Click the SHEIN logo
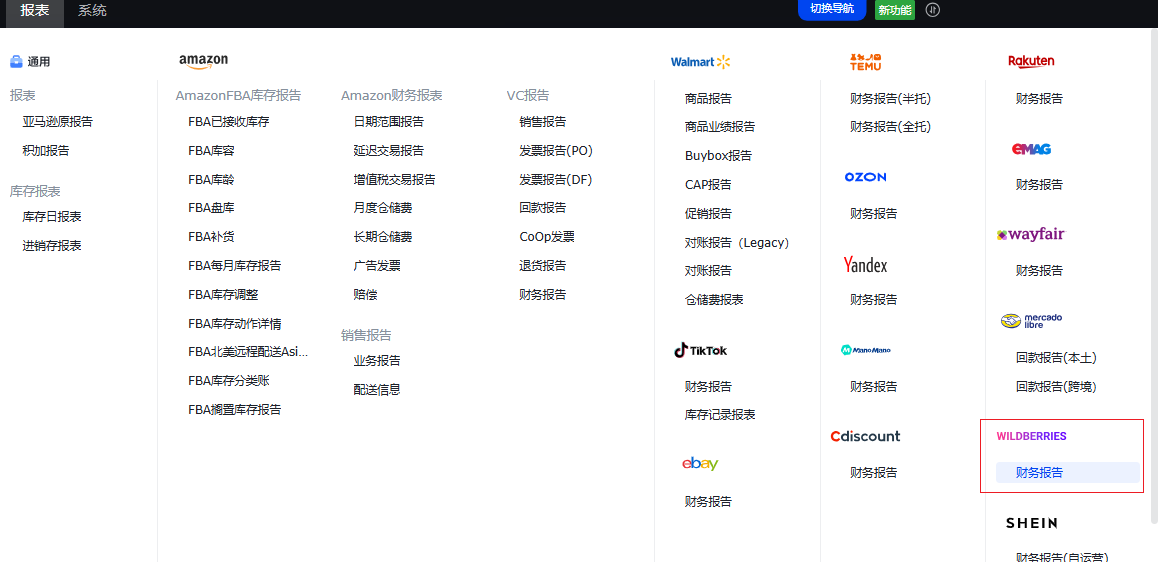Viewport: 1158px width, 562px height. click(1032, 523)
